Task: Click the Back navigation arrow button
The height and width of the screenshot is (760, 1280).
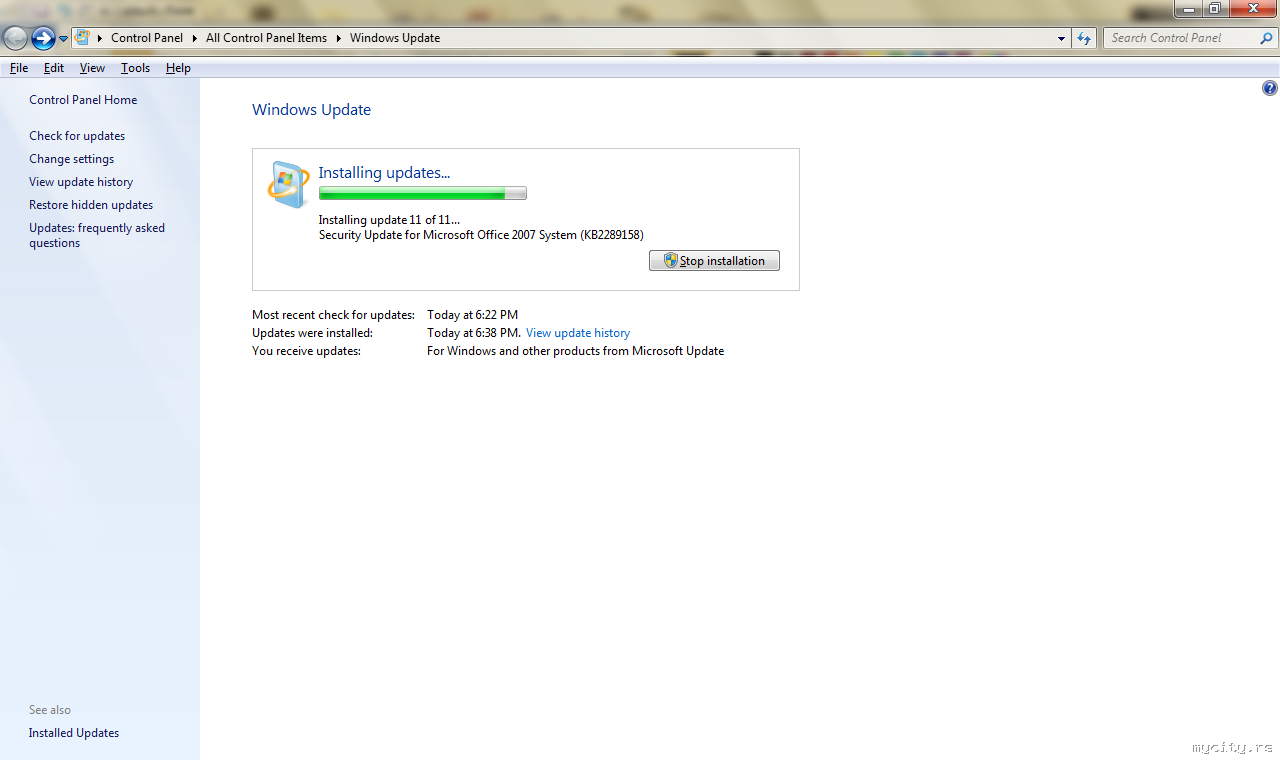Action: pos(15,38)
